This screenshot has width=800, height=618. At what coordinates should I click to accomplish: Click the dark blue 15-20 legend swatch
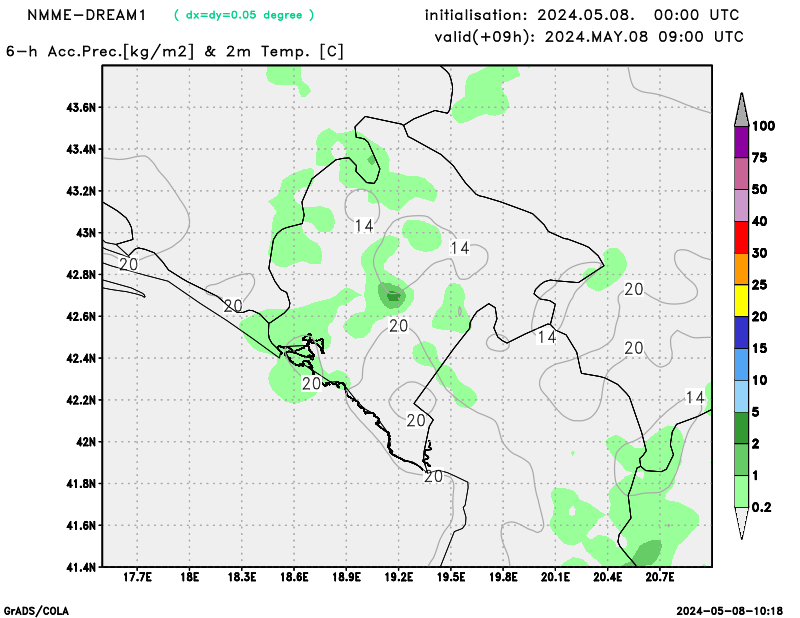(741, 333)
